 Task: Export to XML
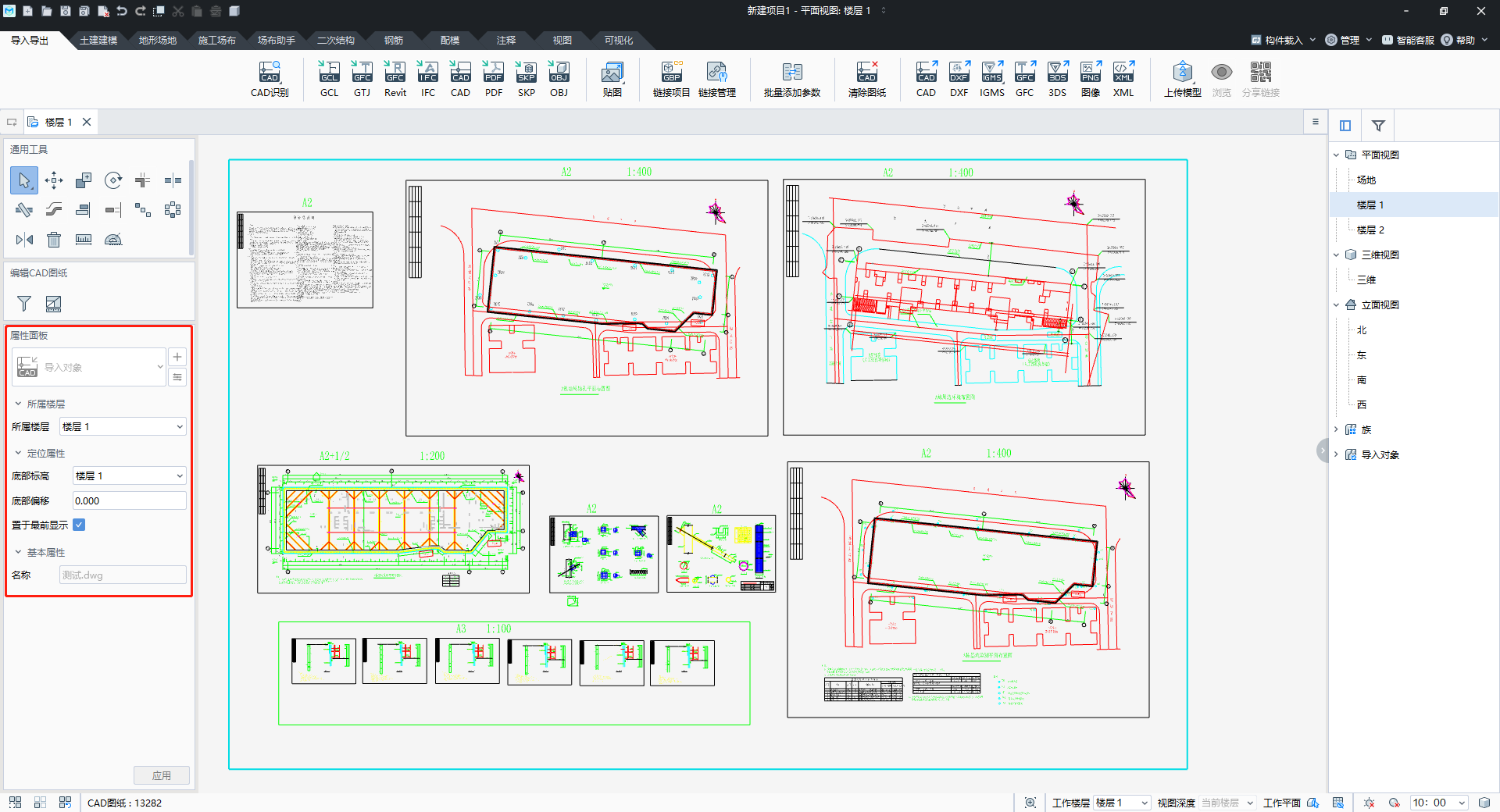(1123, 79)
